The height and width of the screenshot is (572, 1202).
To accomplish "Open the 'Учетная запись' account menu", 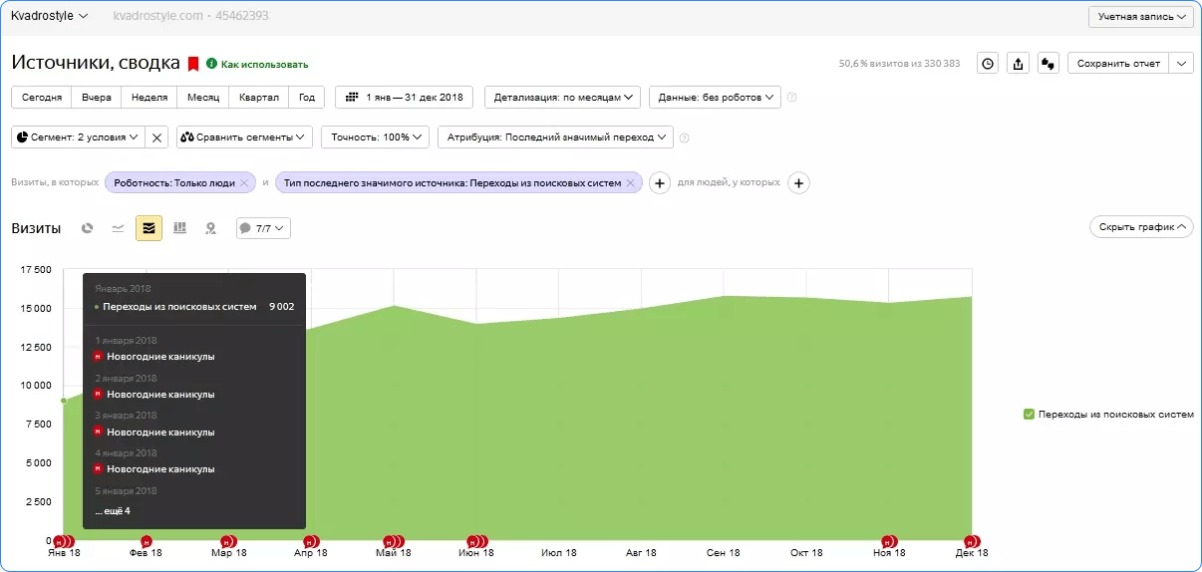I will pos(1141,17).
